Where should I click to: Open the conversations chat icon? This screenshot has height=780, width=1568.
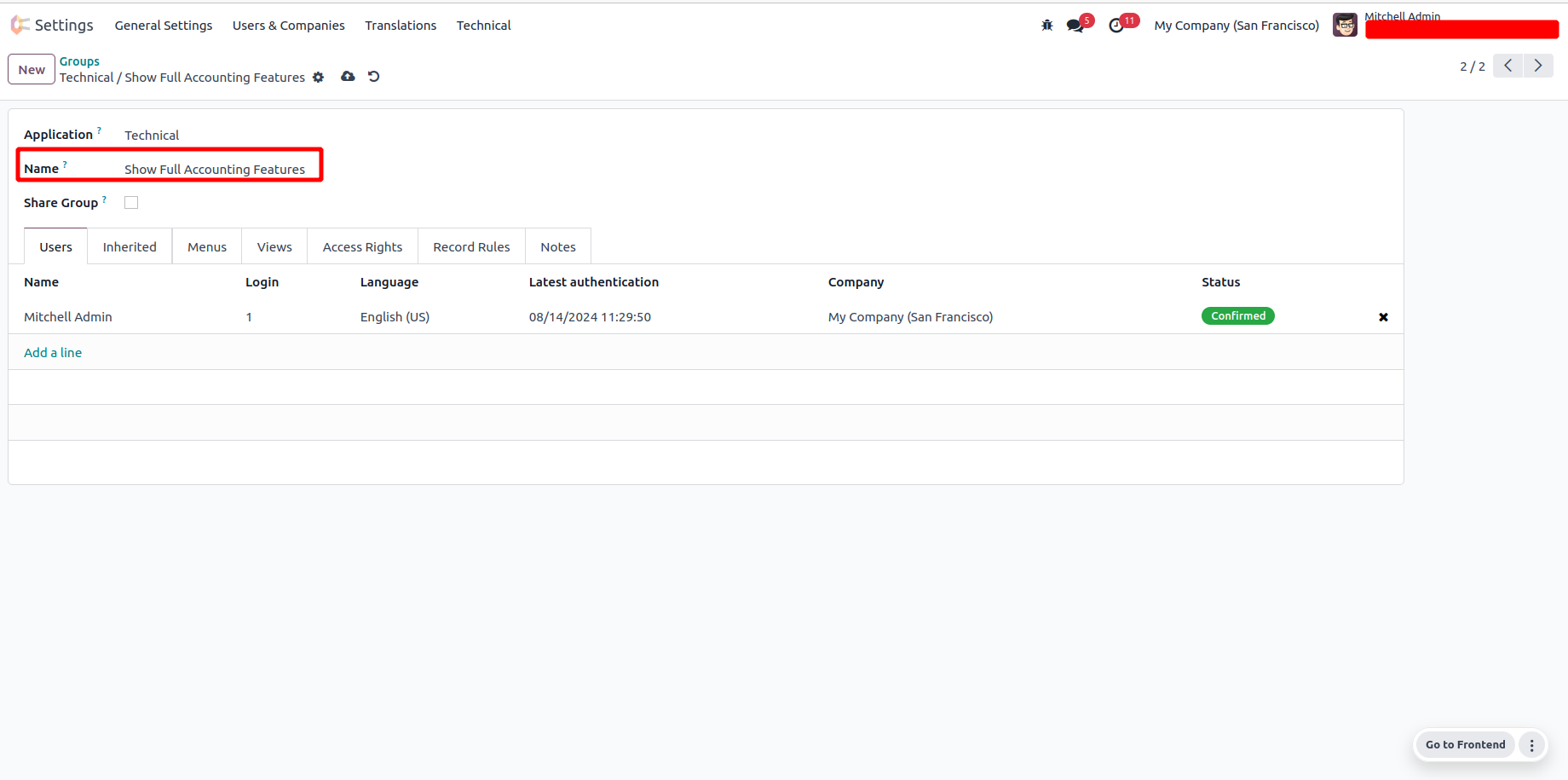point(1075,26)
